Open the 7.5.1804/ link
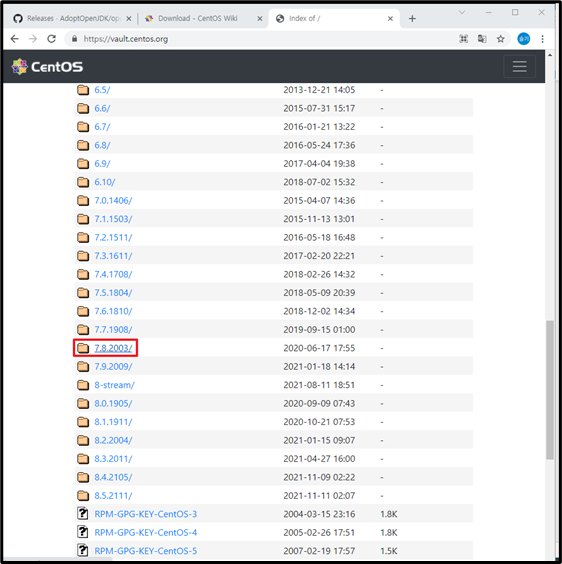562x564 pixels. point(113,293)
